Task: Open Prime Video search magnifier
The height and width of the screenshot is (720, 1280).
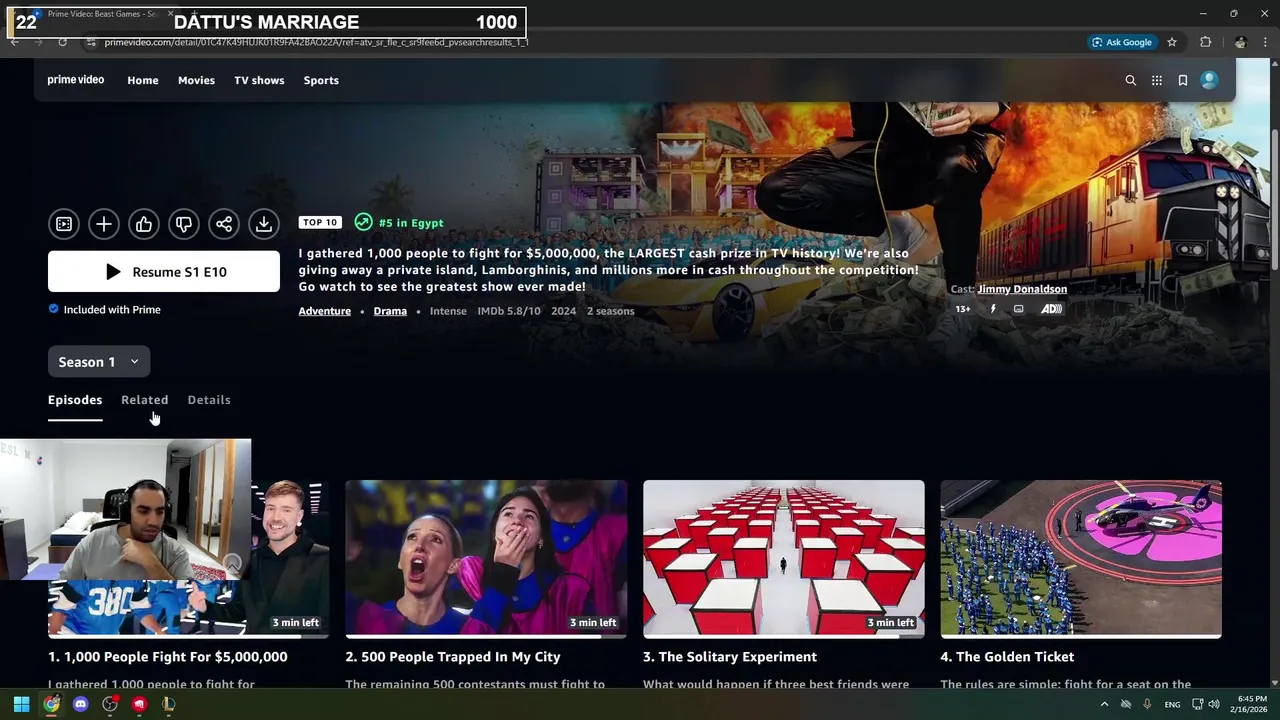Action: 1131,80
